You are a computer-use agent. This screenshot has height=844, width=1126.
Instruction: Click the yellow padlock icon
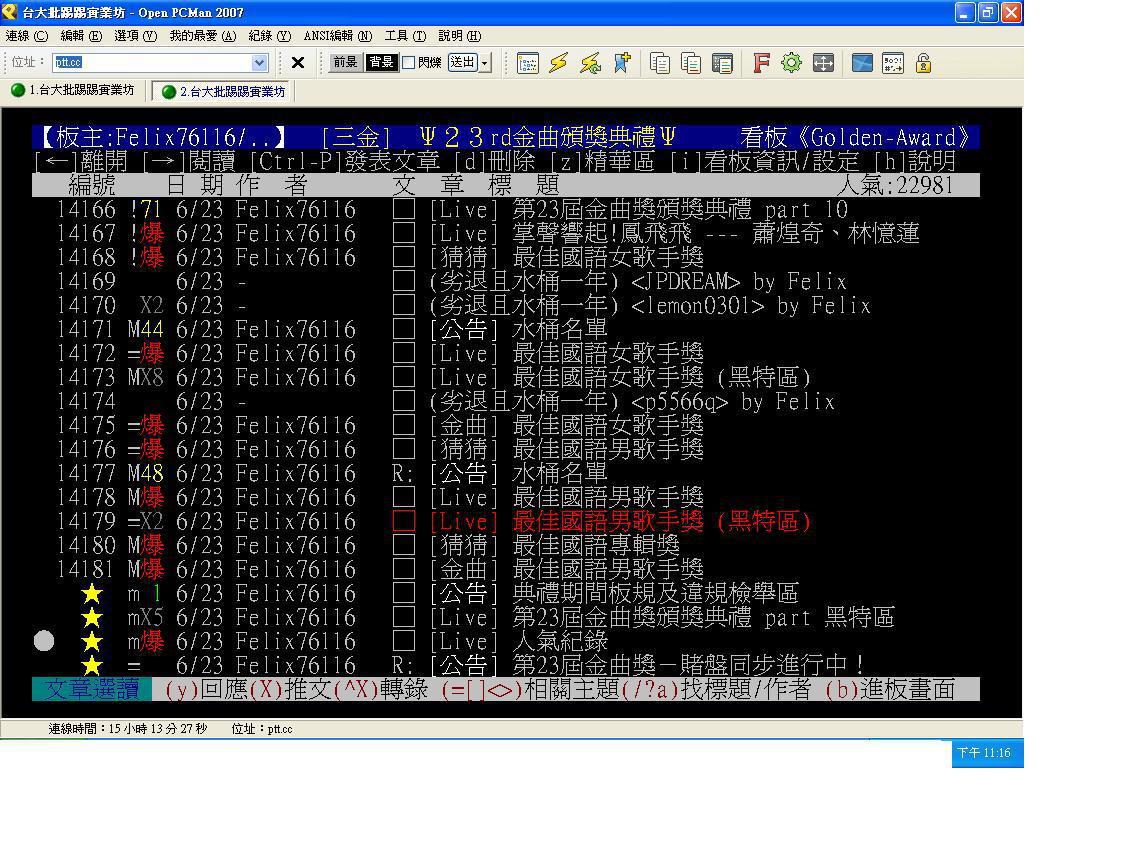point(923,63)
